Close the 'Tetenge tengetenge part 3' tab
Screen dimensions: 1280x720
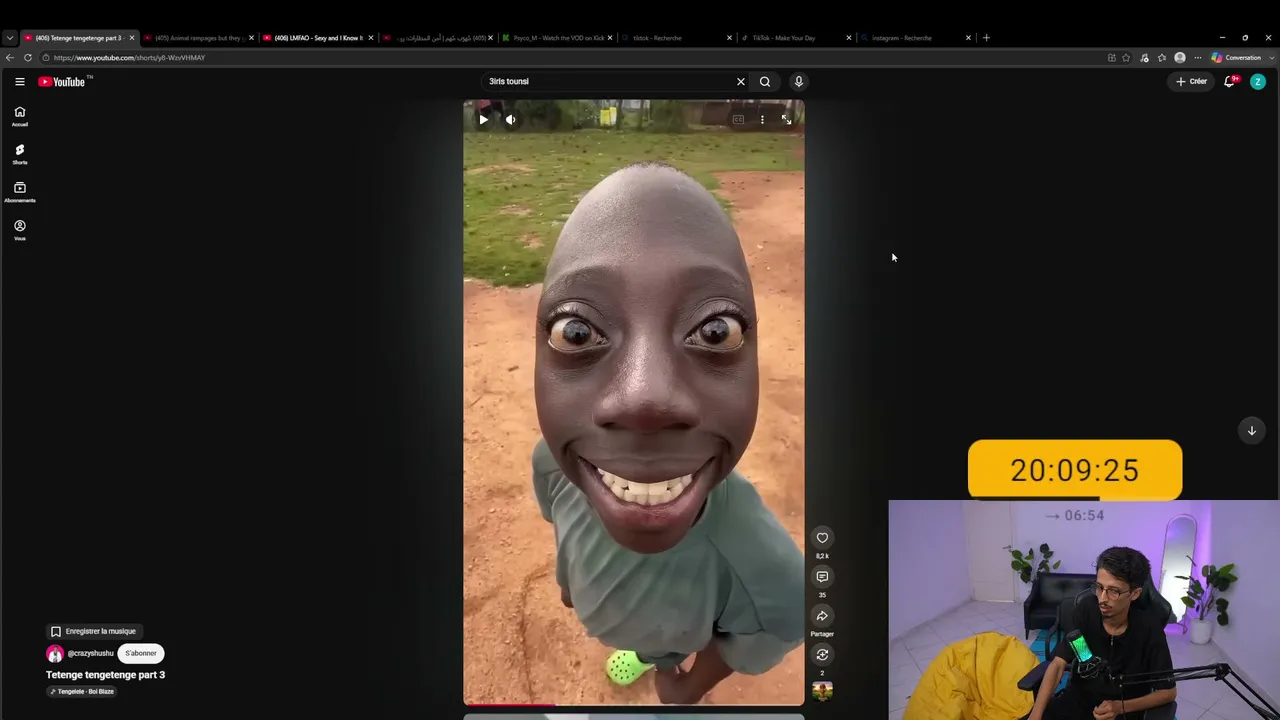click(131, 38)
